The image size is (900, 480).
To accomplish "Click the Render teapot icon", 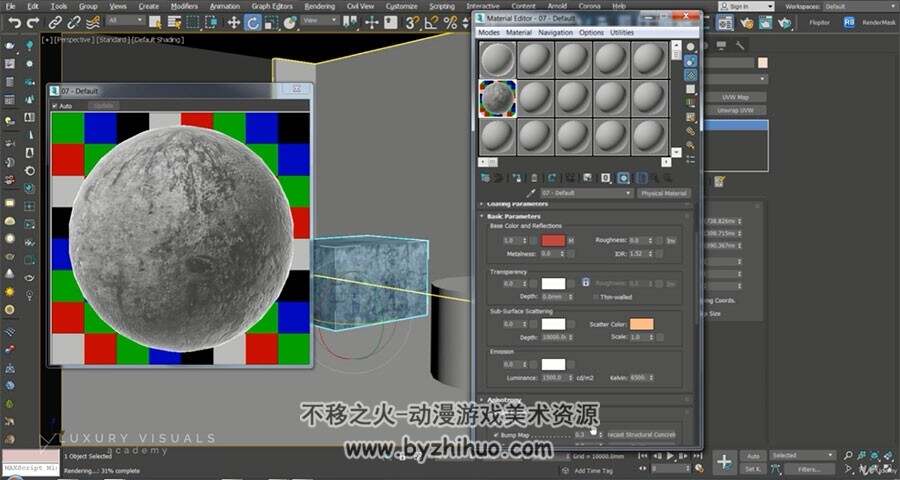I will pos(785,23).
